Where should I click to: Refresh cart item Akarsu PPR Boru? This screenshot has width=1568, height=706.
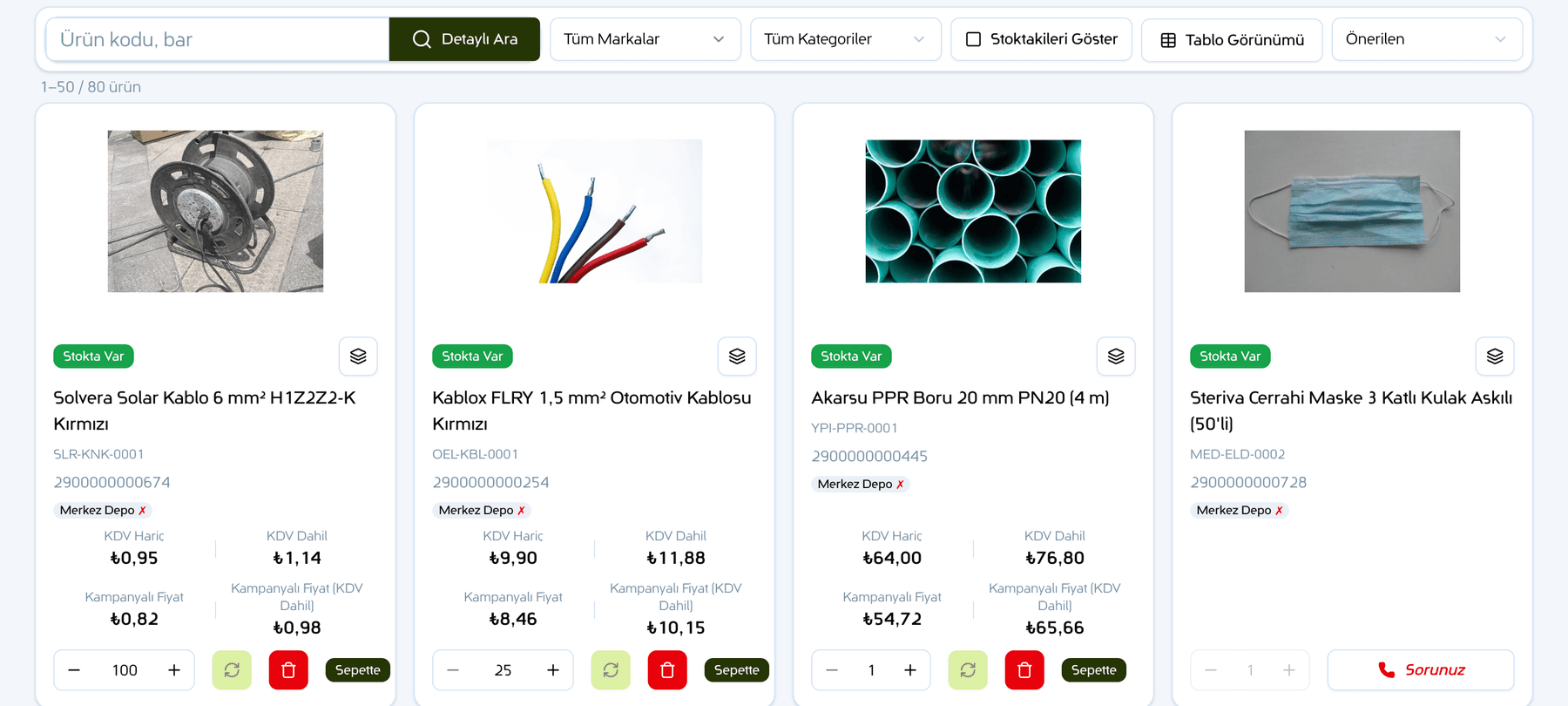pos(968,670)
